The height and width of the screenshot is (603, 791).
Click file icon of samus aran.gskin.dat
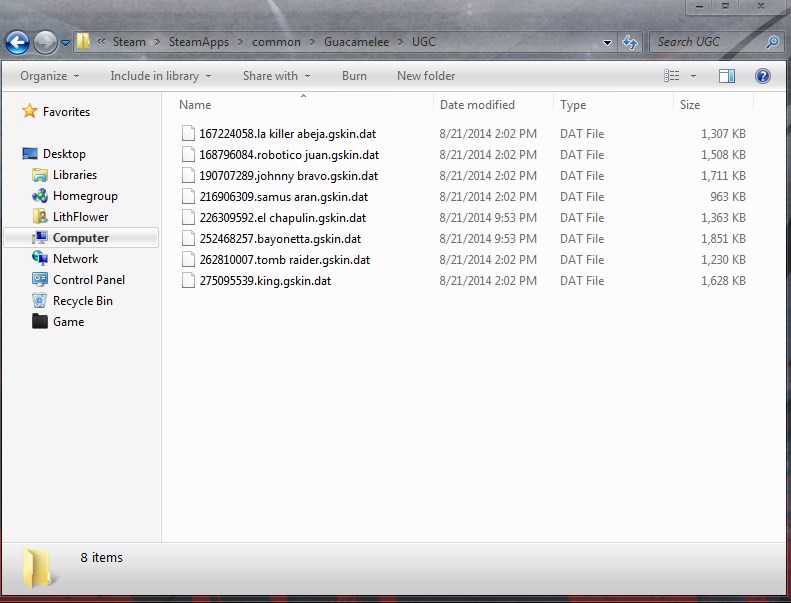coord(188,197)
